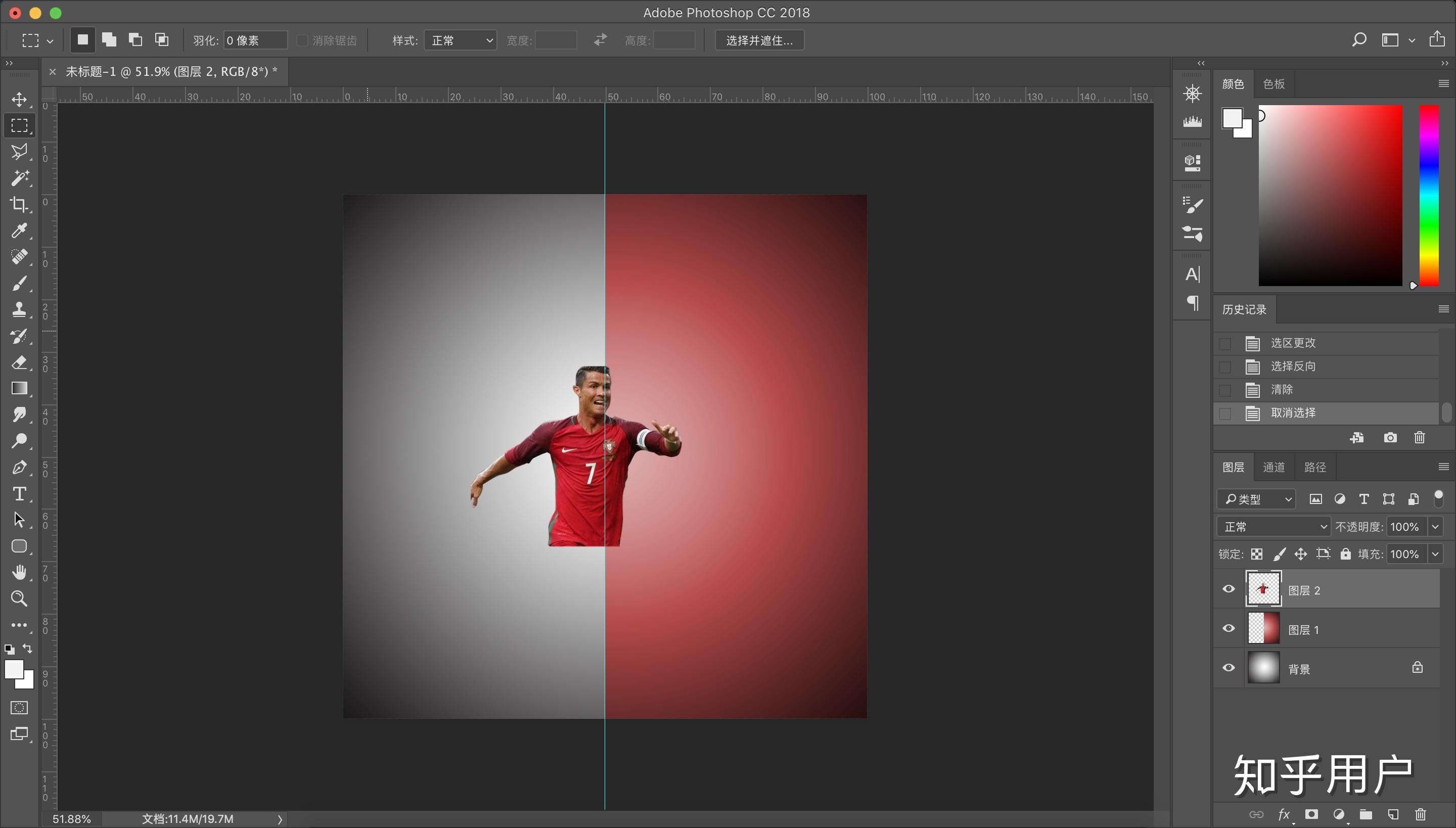Viewport: 1456px width, 828px height.
Task: Select the Move tool
Action: [x=19, y=100]
